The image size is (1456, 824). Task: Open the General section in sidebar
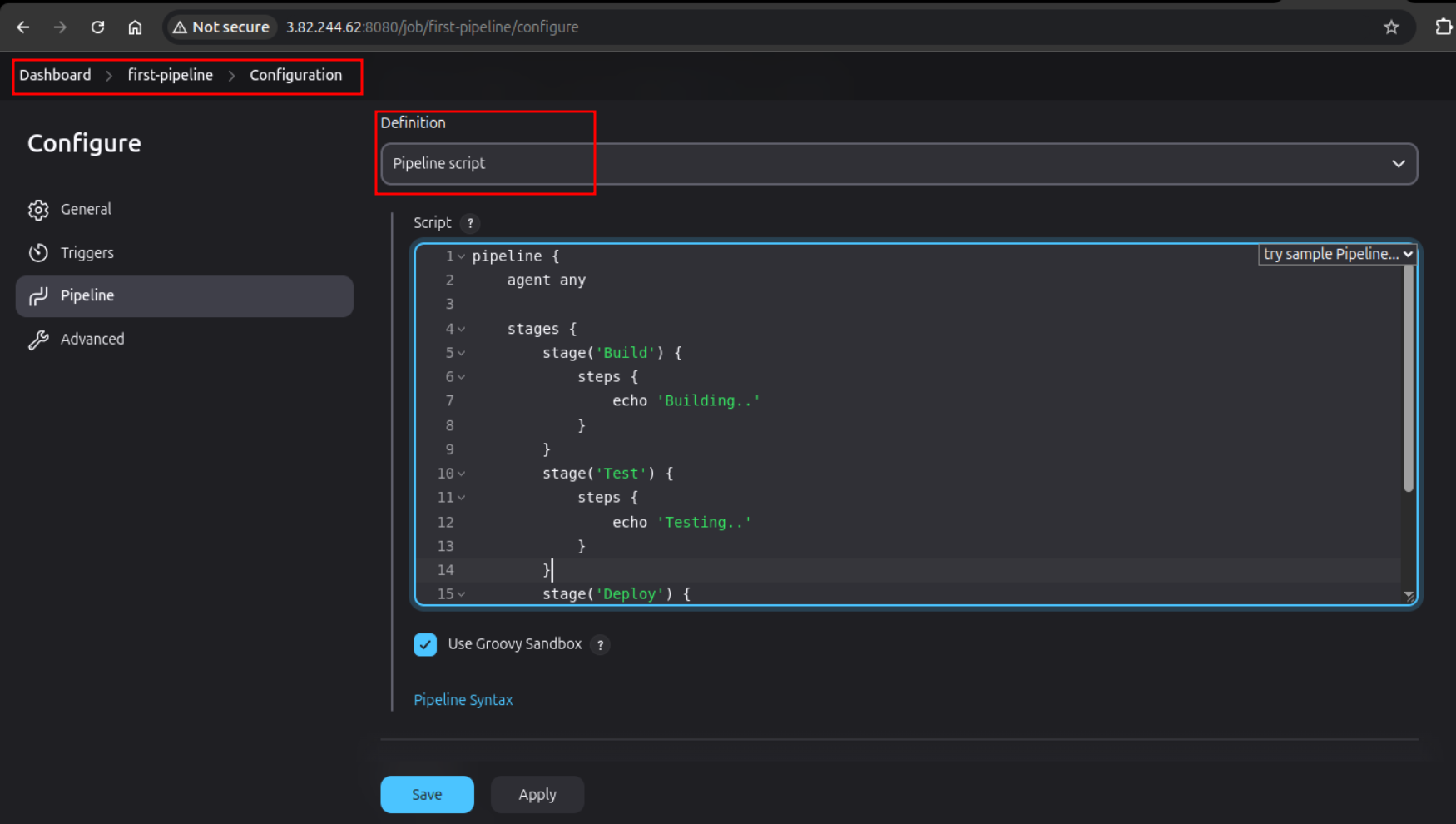pyautogui.click(x=184, y=210)
